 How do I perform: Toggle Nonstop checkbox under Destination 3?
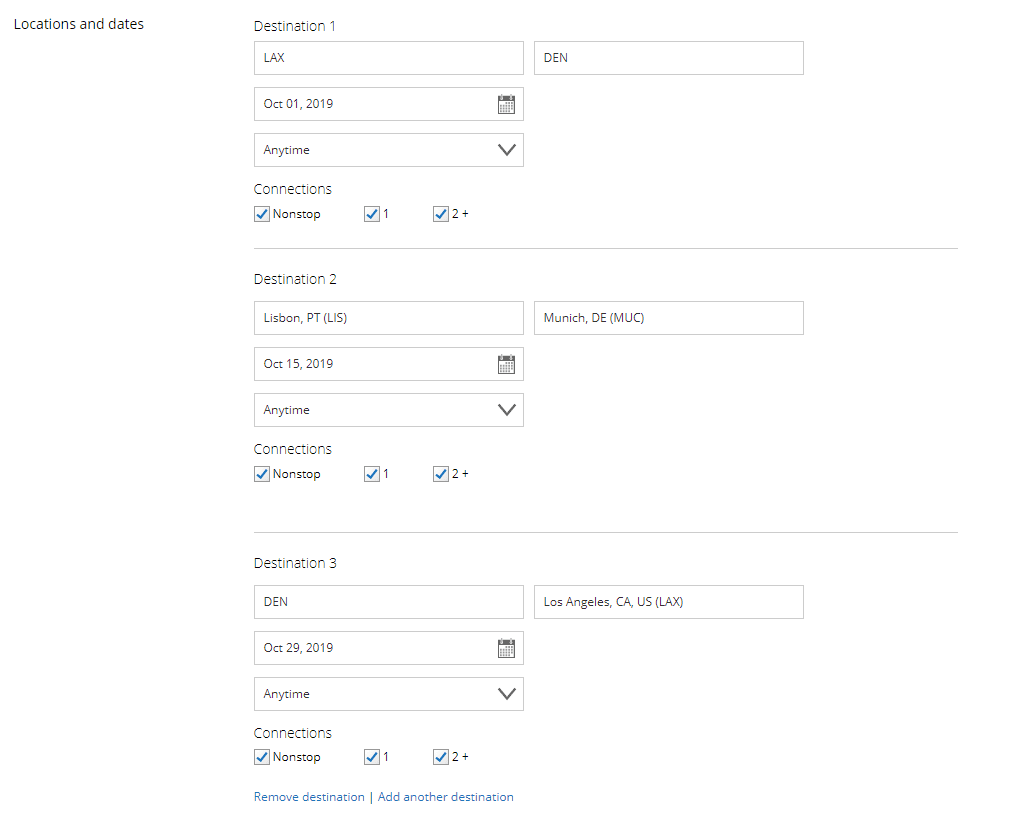coord(262,757)
